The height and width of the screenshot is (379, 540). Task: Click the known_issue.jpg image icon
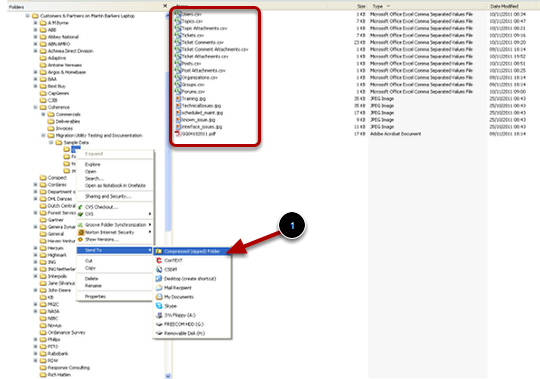click(x=178, y=120)
